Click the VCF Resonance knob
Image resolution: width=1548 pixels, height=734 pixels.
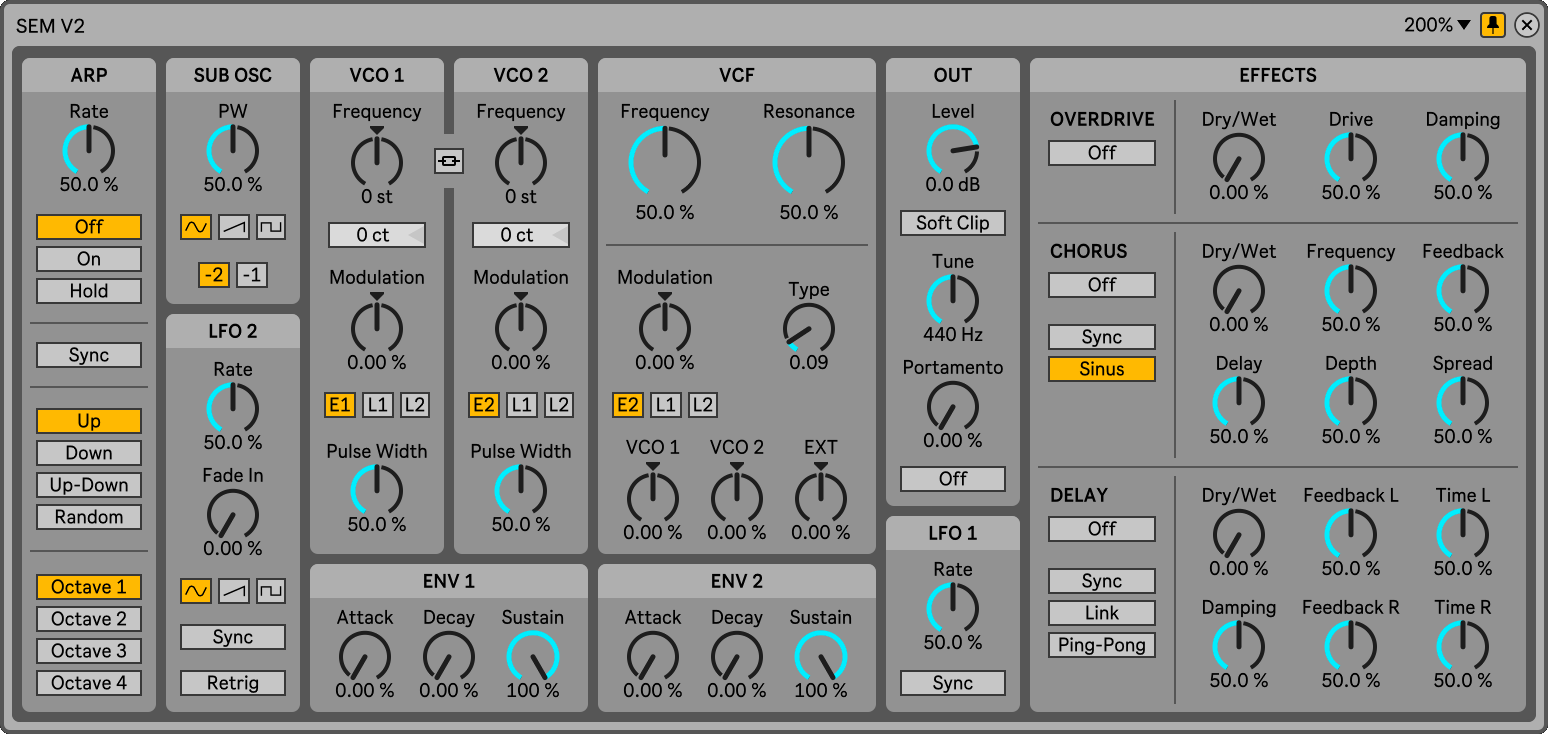click(809, 162)
